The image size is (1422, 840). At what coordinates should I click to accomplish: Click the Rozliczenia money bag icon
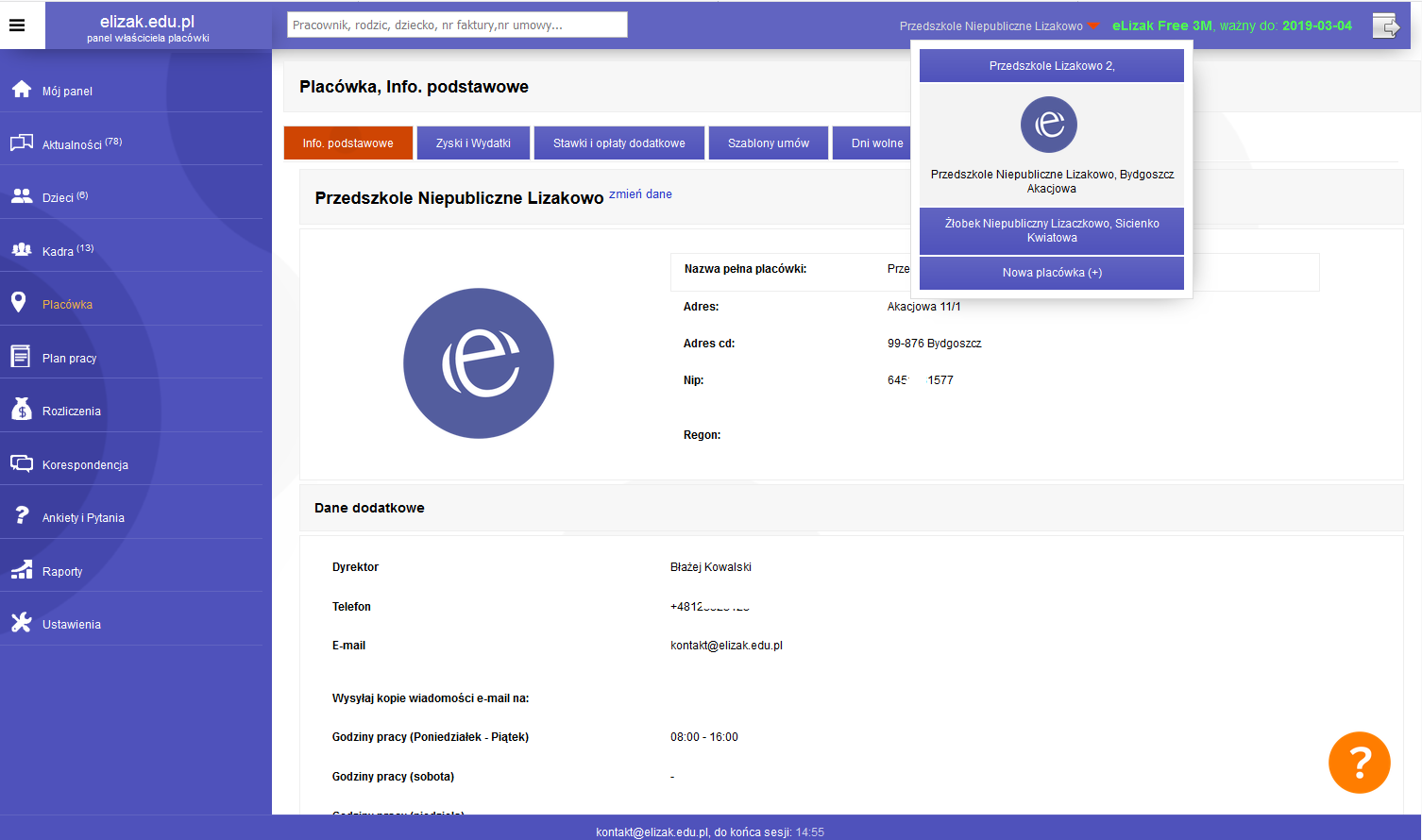22,409
